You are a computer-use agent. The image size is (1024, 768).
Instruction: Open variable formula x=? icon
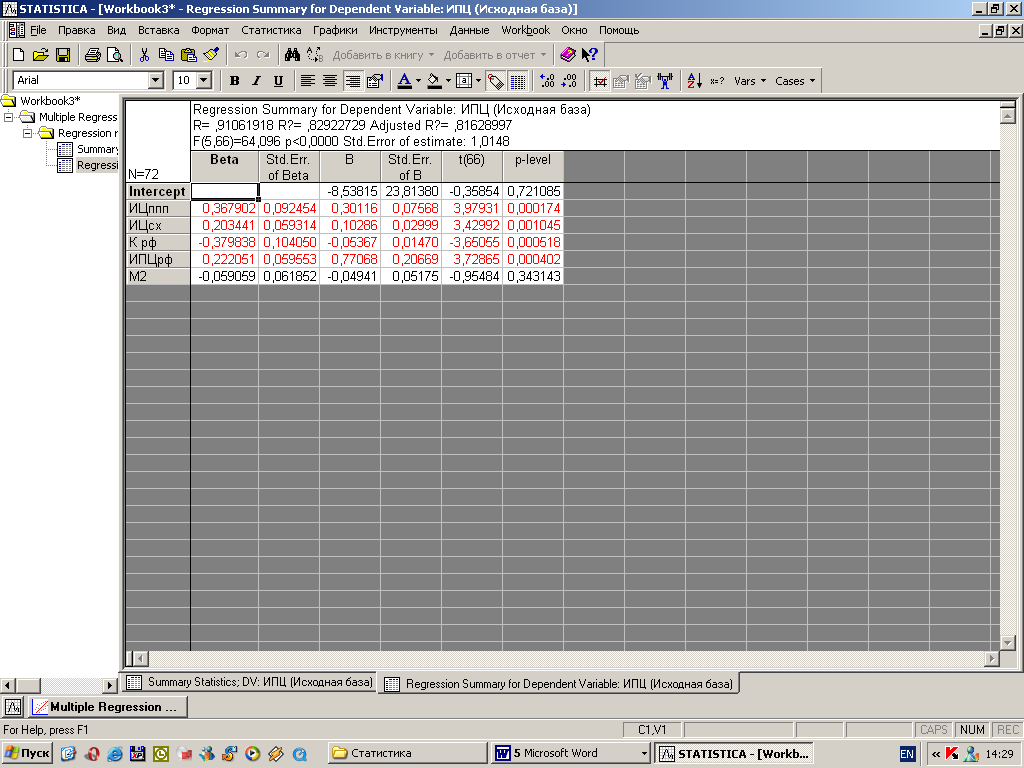tap(717, 81)
